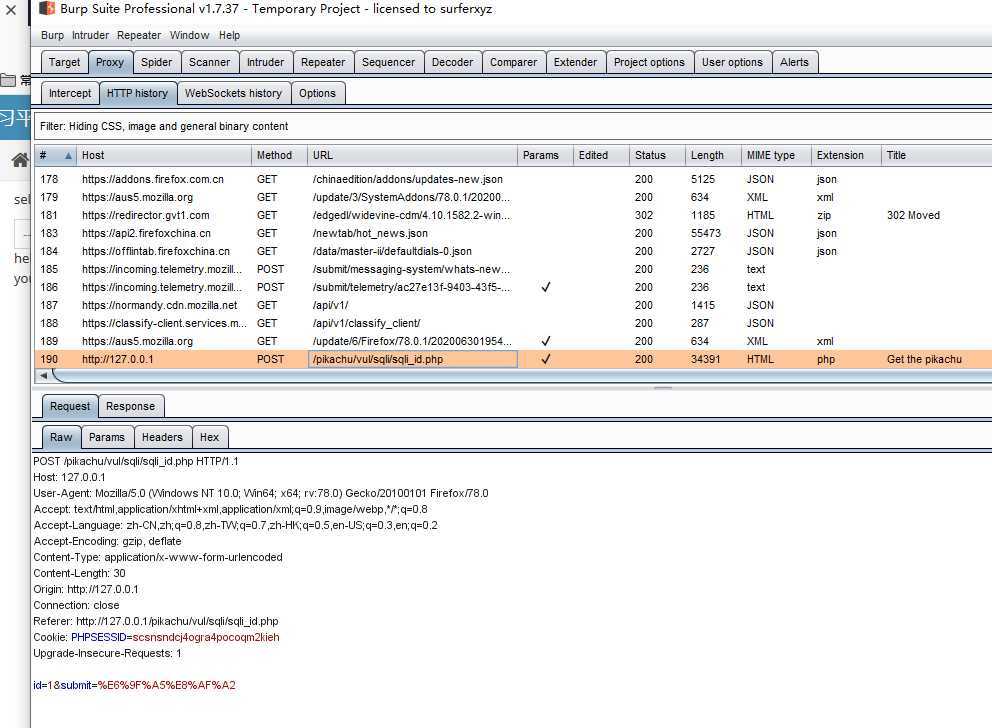Select request 183 to api2.firefoxchina.cn
This screenshot has width=992, height=728.
(512, 233)
